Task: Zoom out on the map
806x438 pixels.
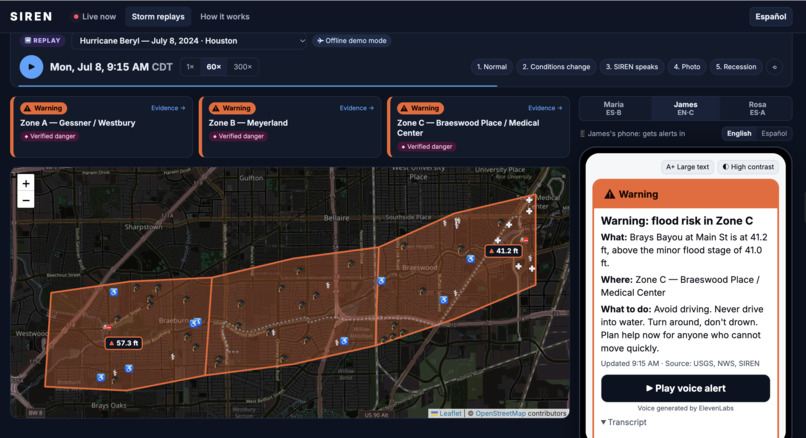Action: (26, 200)
